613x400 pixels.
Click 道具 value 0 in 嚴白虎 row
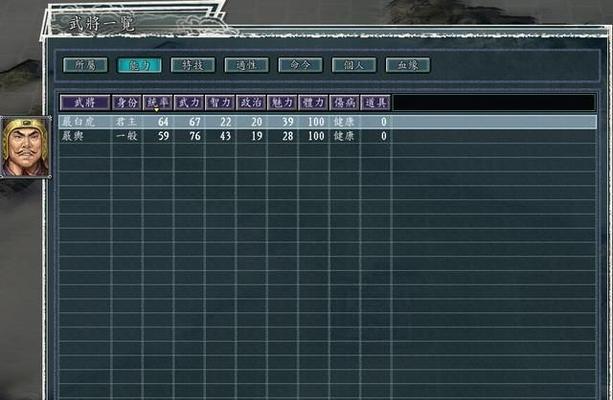(x=384, y=122)
